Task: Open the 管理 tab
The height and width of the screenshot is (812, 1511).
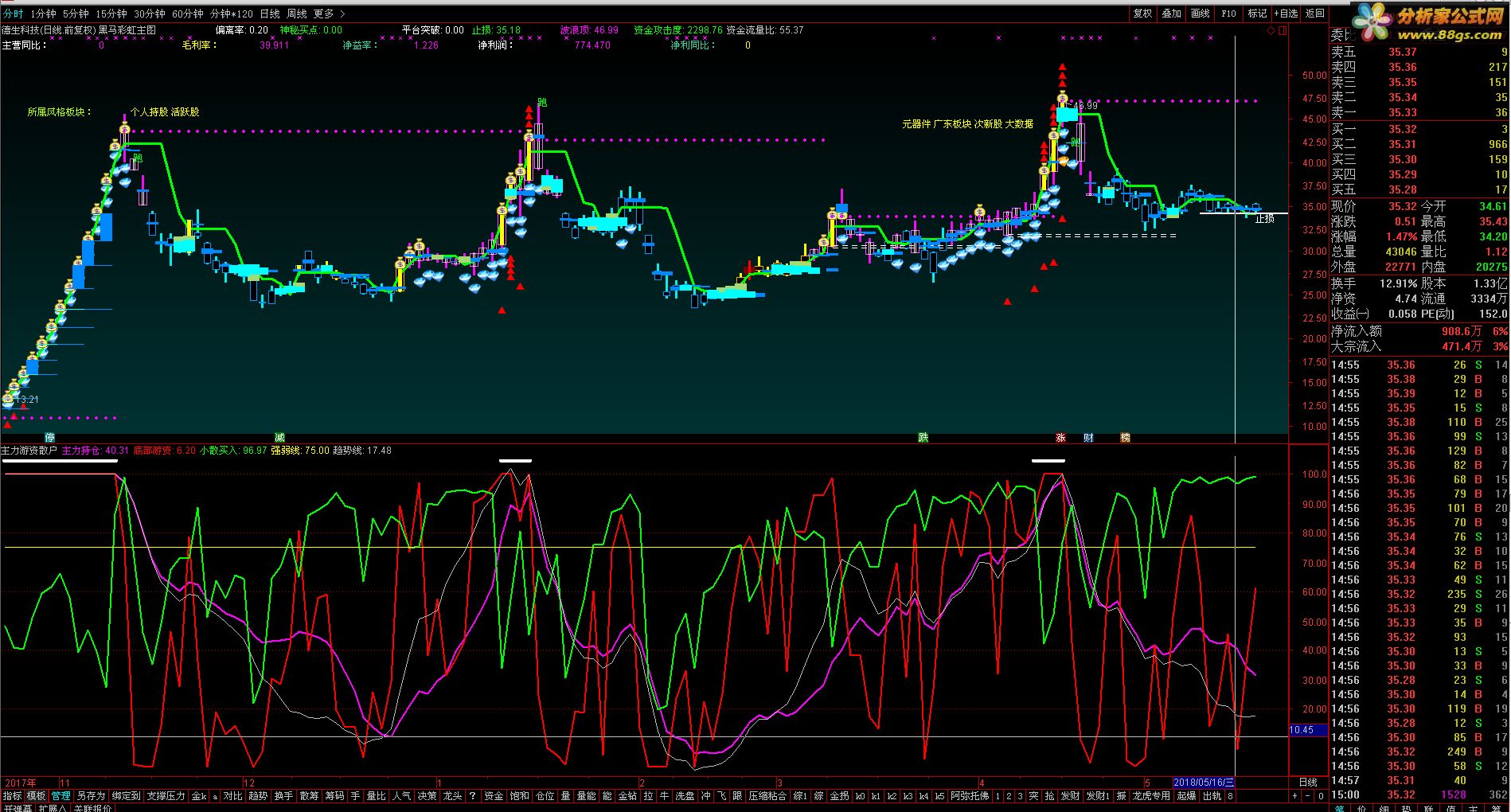Action: click(x=61, y=796)
